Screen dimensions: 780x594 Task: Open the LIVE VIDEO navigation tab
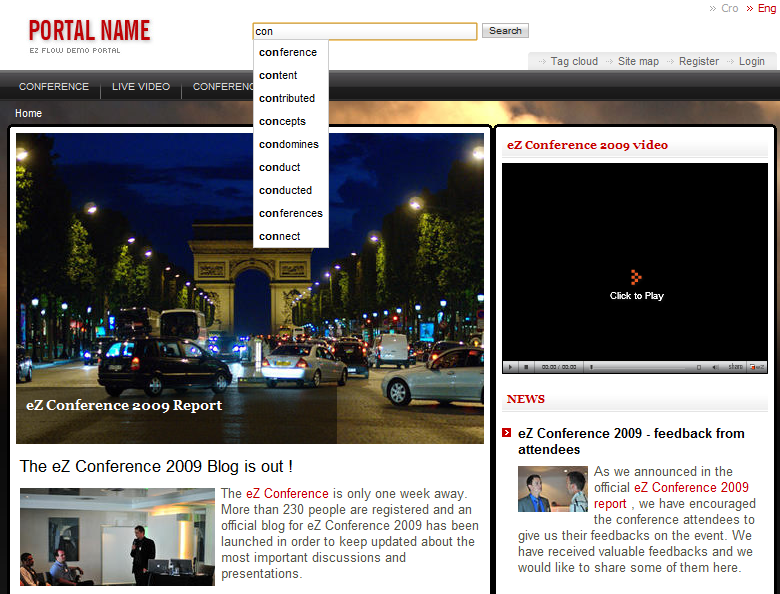[141, 87]
